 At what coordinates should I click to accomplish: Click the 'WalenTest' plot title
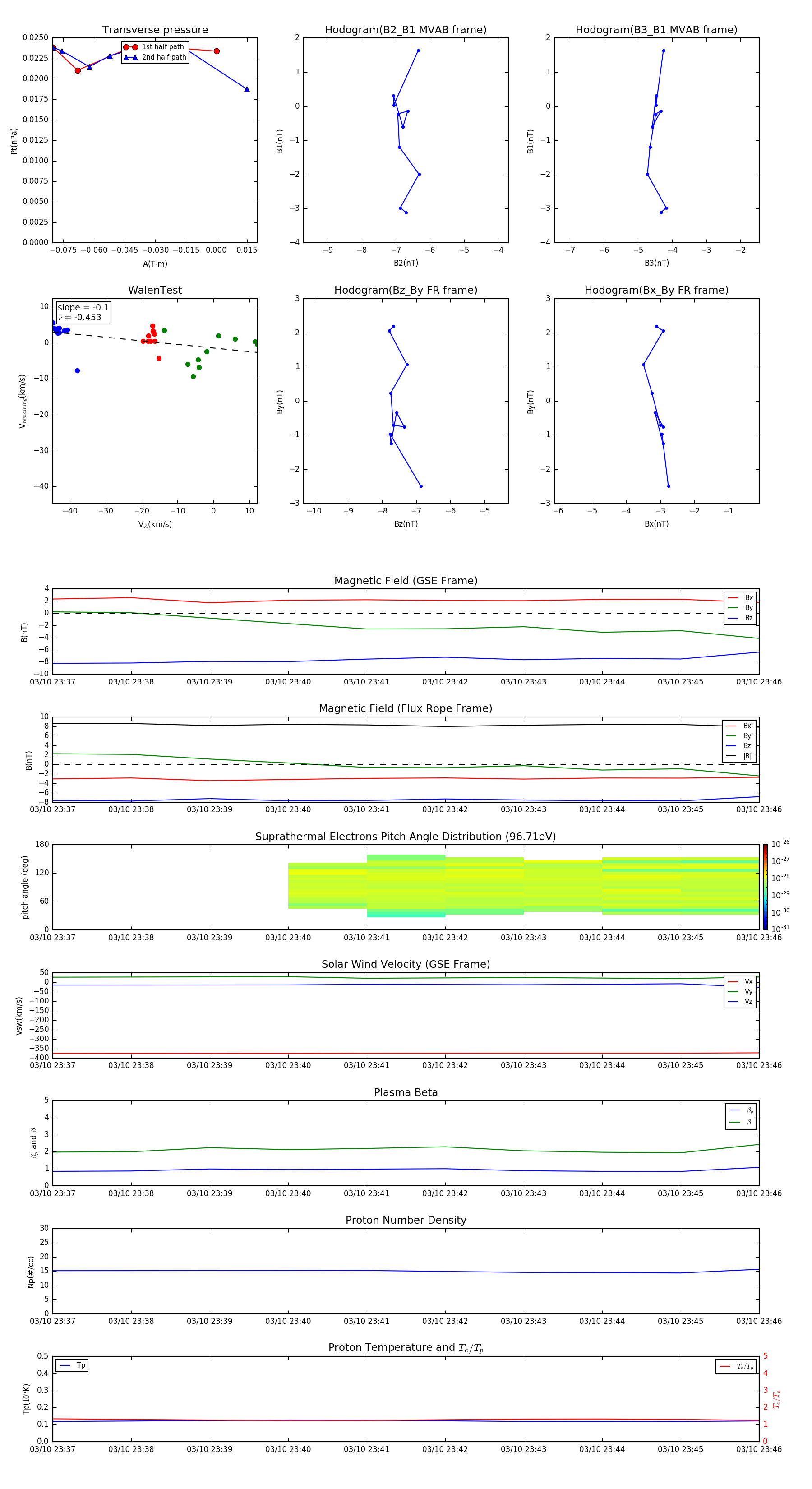click(155, 290)
